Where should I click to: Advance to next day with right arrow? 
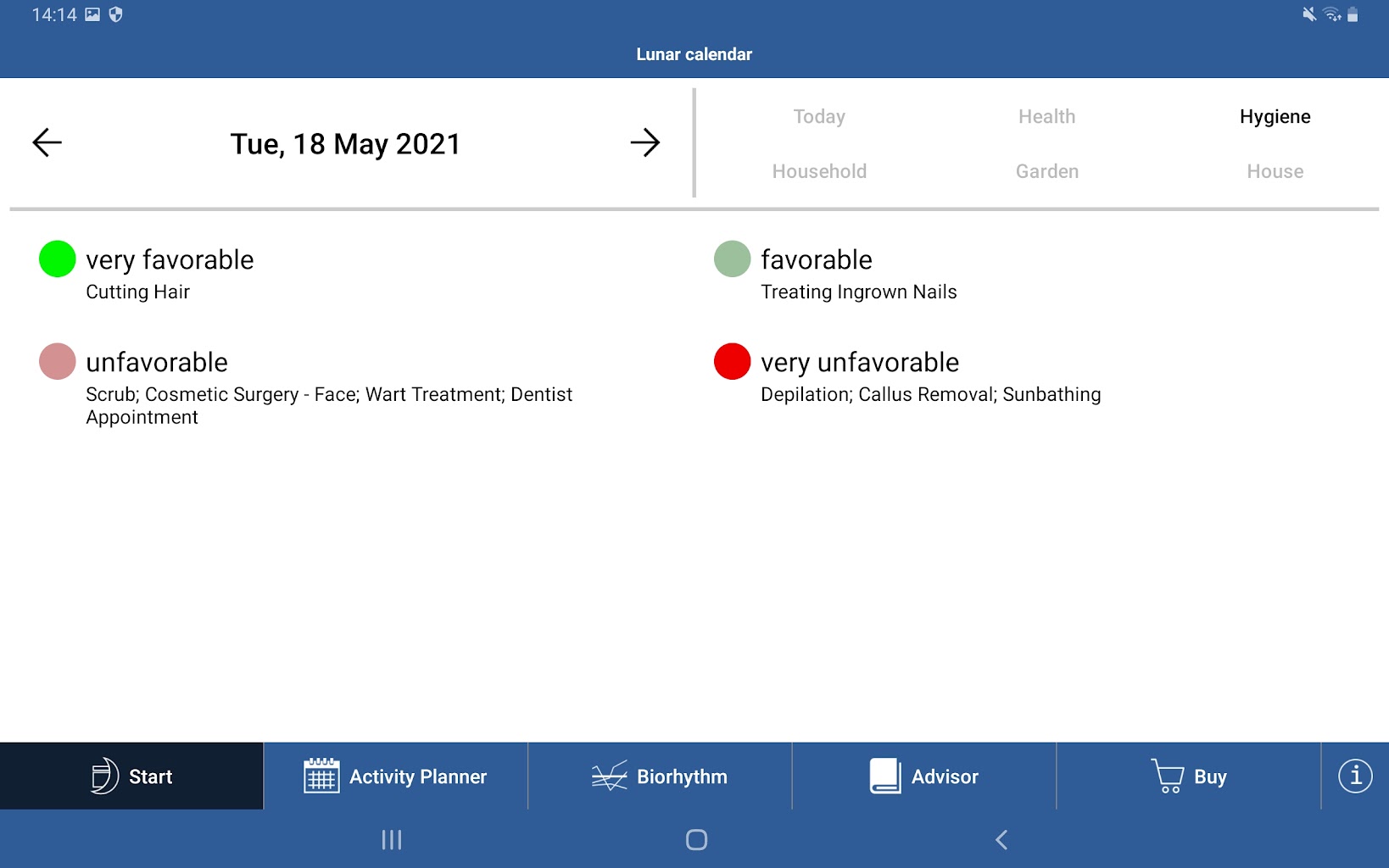[x=644, y=142]
